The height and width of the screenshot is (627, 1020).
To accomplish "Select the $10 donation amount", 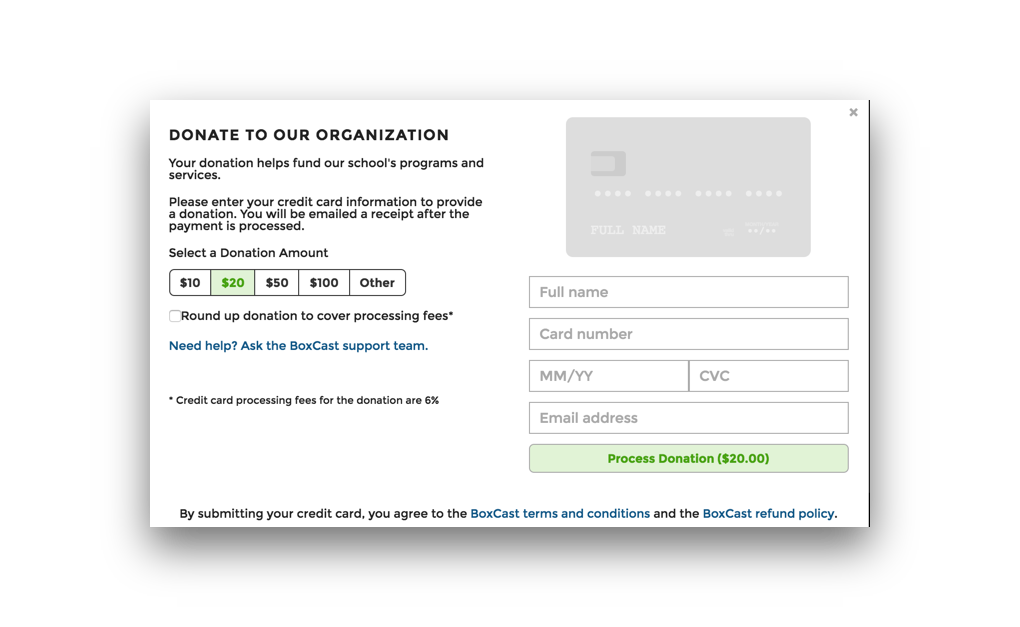I will click(190, 283).
